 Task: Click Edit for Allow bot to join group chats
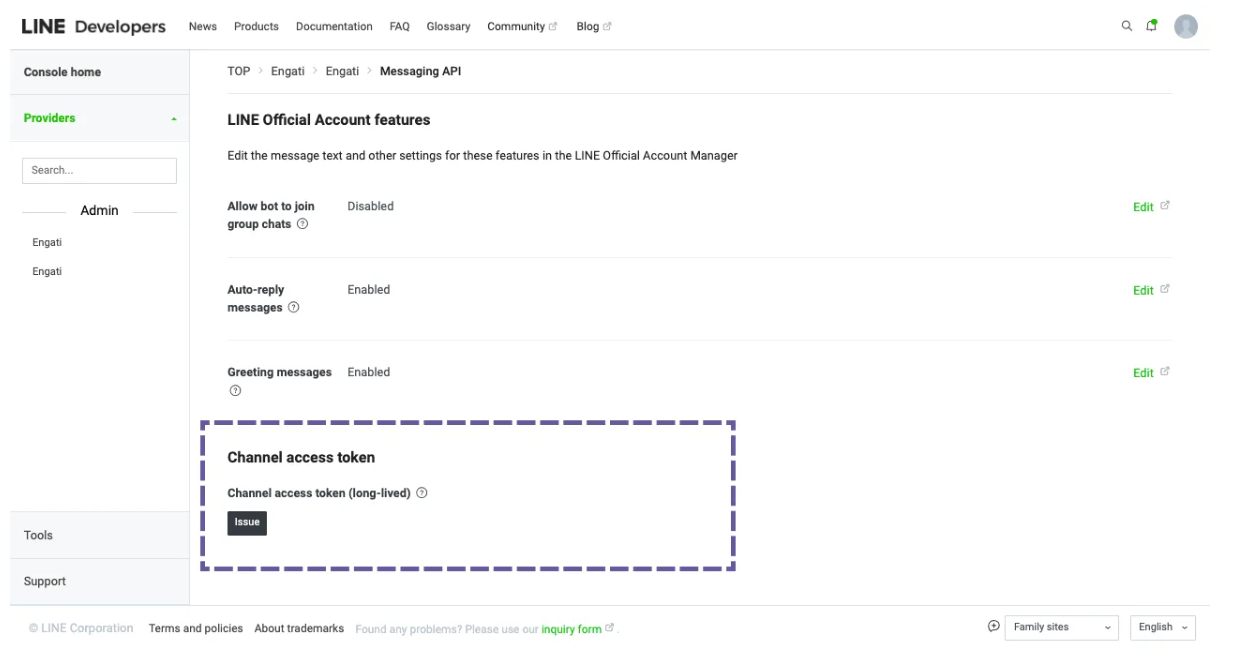1143,207
